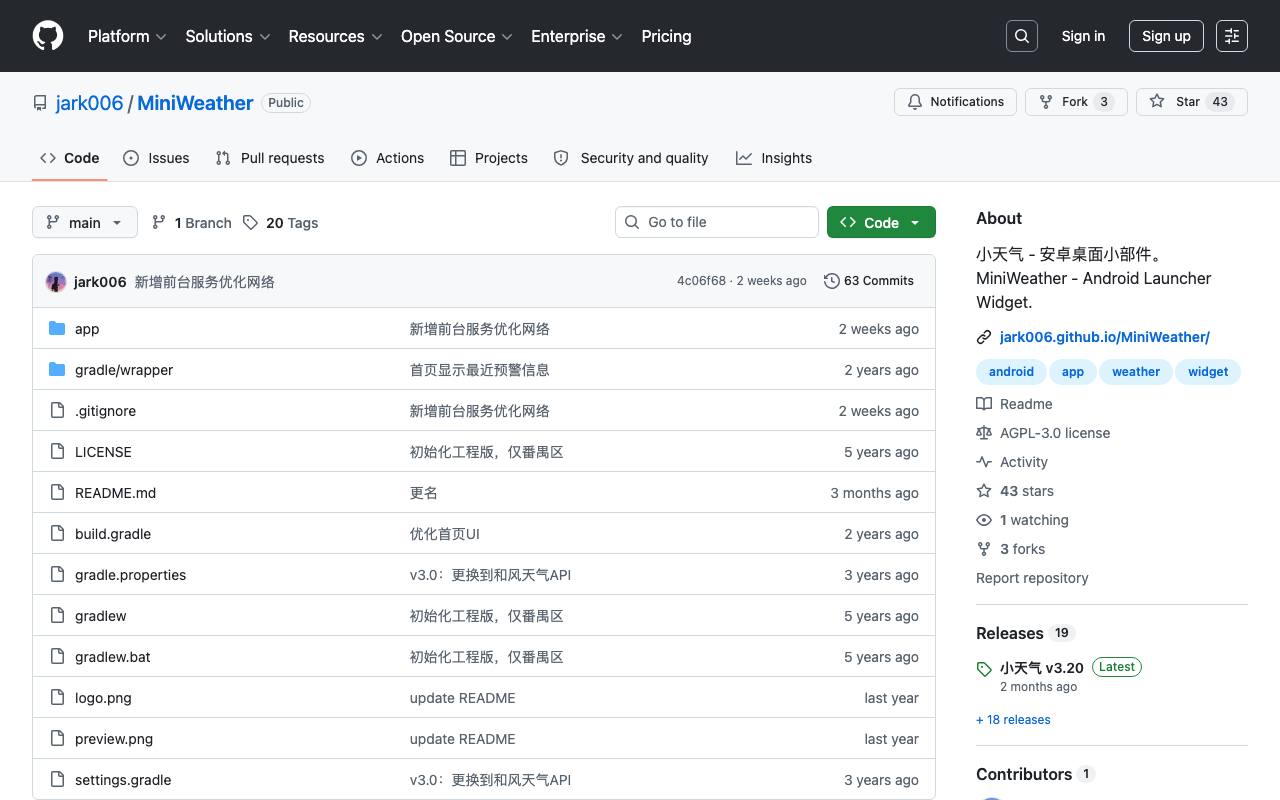View the 20 Tags link
The image size is (1280, 800).
[280, 223]
